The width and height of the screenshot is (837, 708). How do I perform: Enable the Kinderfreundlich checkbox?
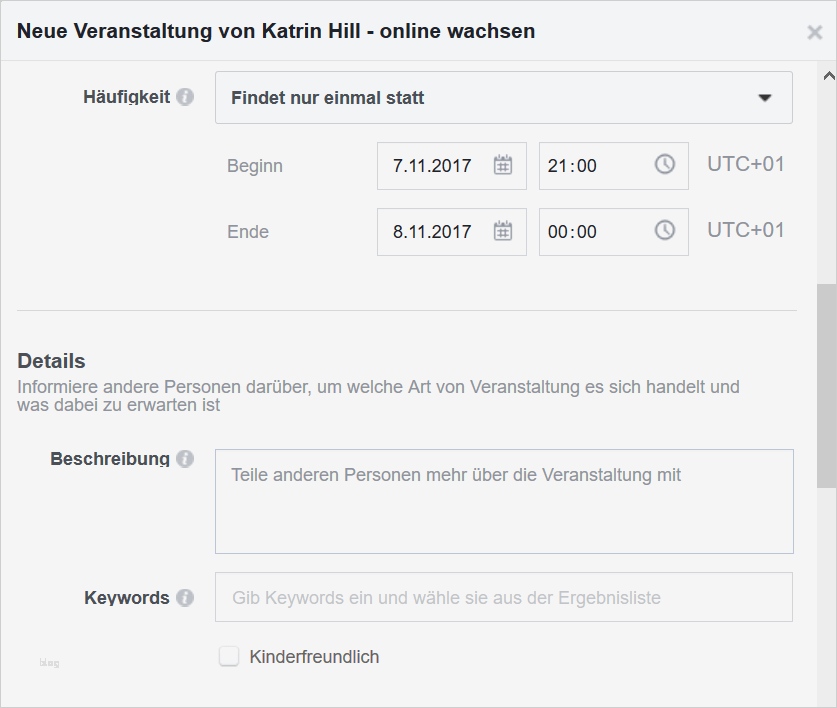coord(230,657)
